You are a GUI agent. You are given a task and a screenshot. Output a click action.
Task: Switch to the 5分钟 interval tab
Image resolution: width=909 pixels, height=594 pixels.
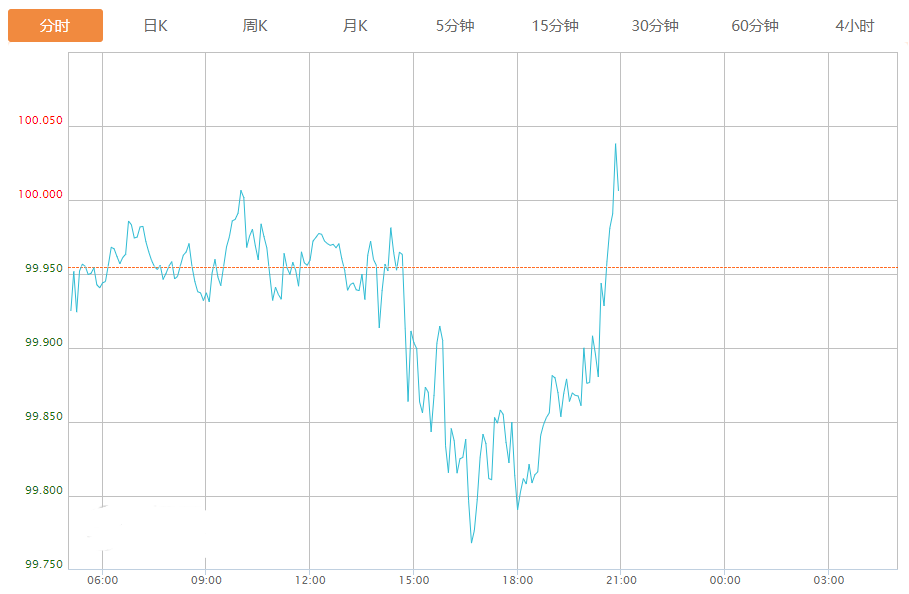(455, 26)
